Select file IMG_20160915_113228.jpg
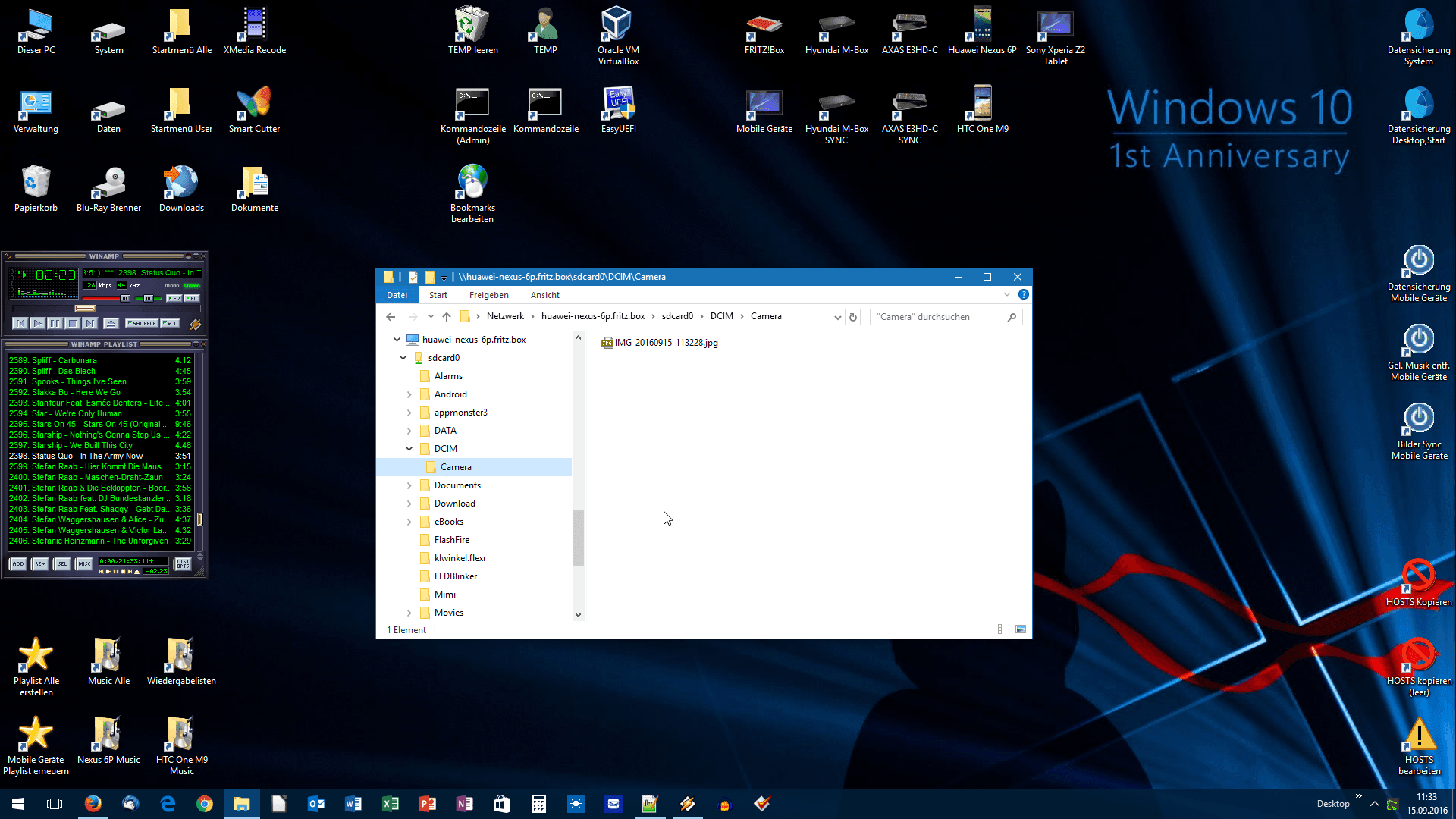The width and height of the screenshot is (1456, 819). coord(660,343)
